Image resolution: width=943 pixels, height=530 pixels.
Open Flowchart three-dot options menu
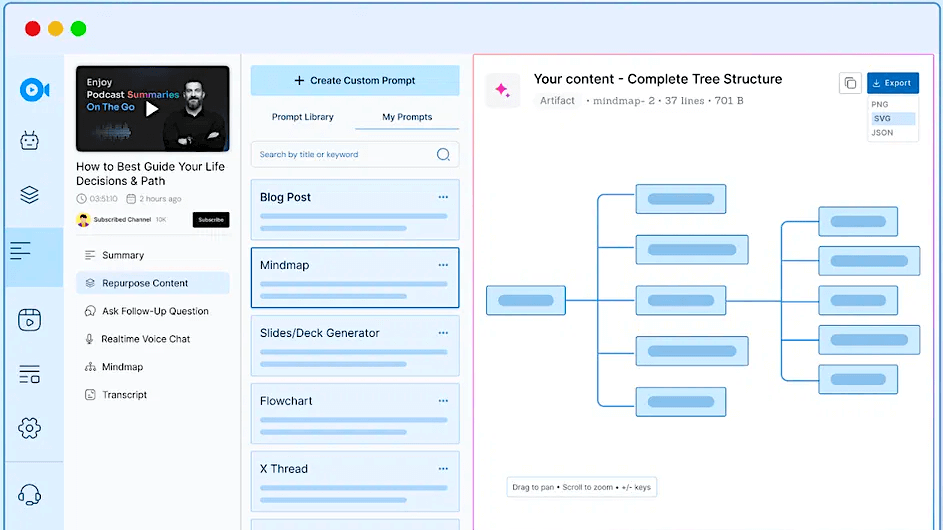(x=443, y=401)
